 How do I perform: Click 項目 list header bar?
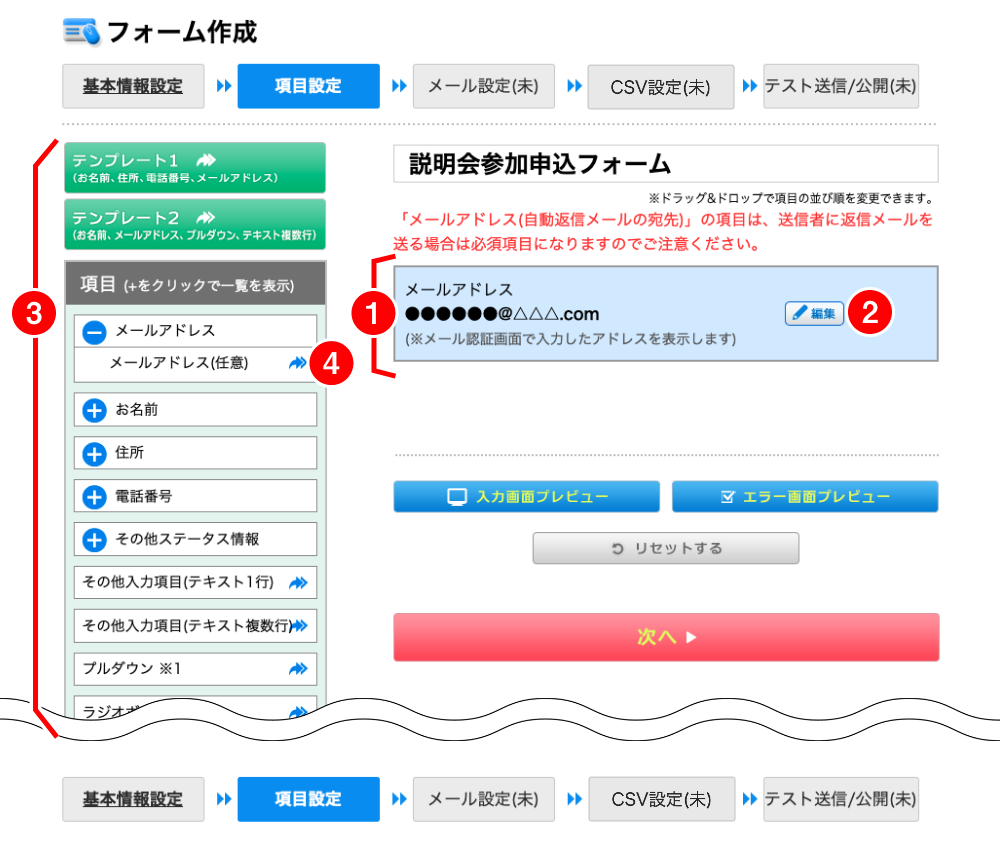click(195, 283)
